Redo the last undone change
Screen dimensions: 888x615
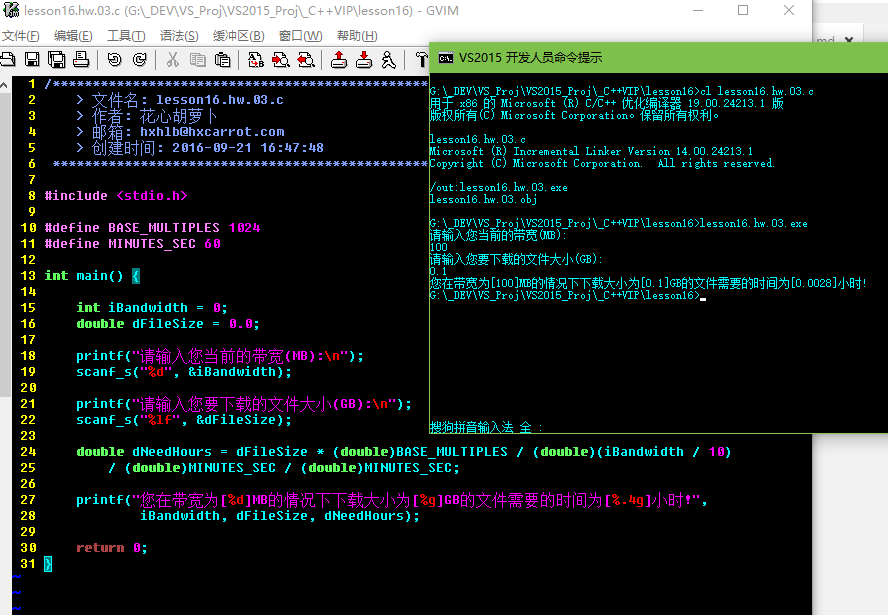tap(137, 60)
